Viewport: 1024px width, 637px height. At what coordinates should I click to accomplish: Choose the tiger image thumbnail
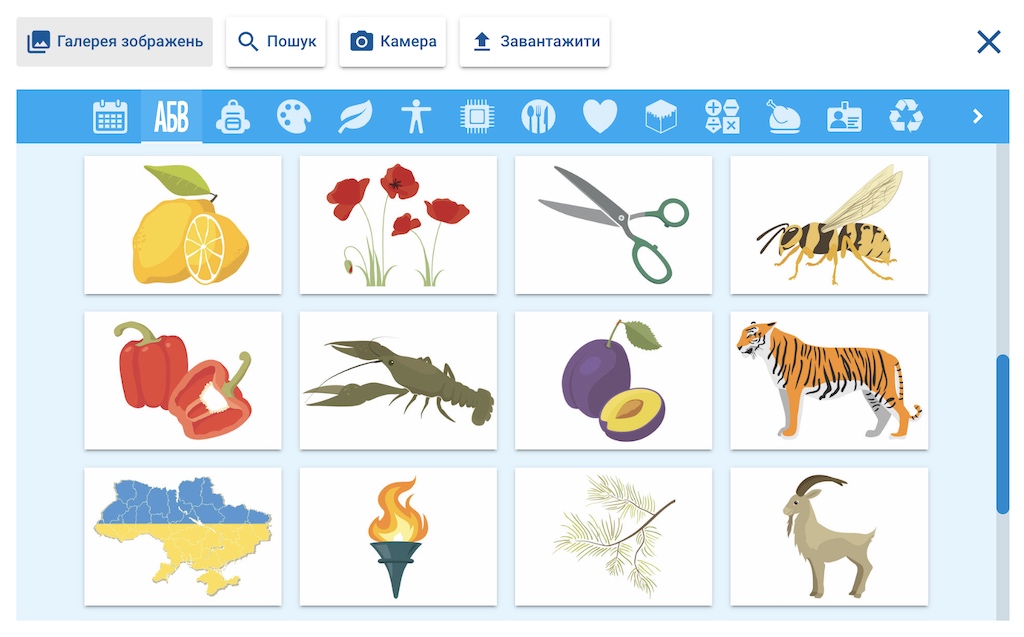829,380
